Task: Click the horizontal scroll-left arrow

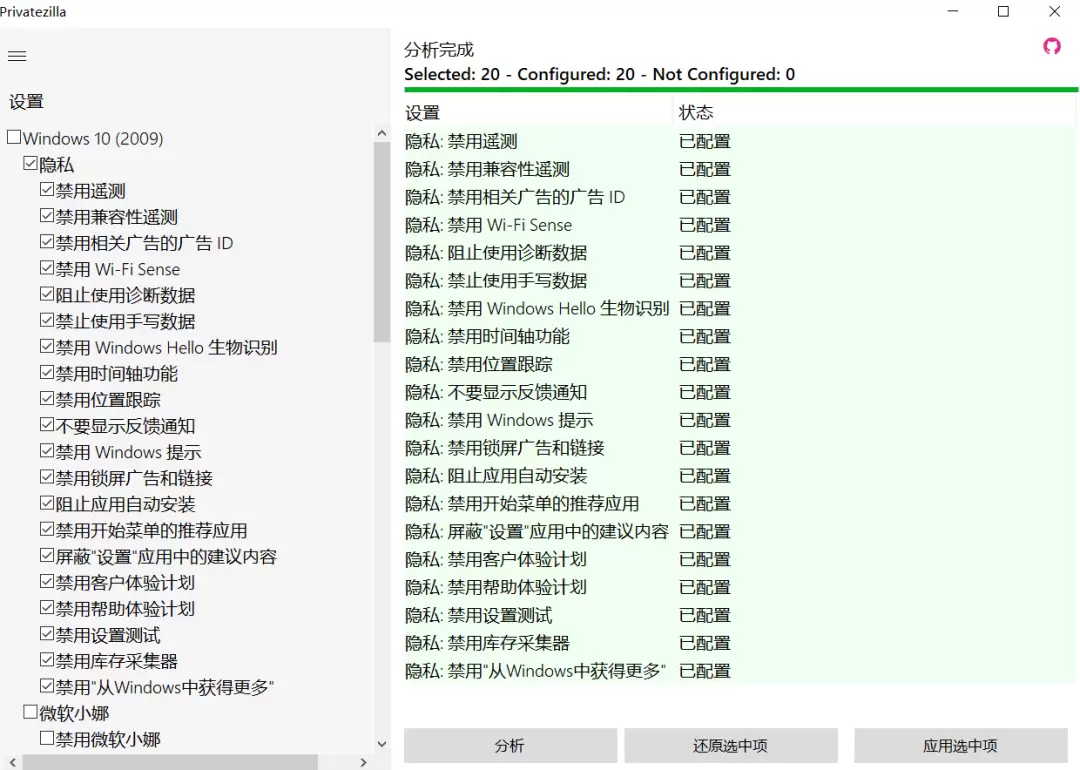Action: coord(12,762)
